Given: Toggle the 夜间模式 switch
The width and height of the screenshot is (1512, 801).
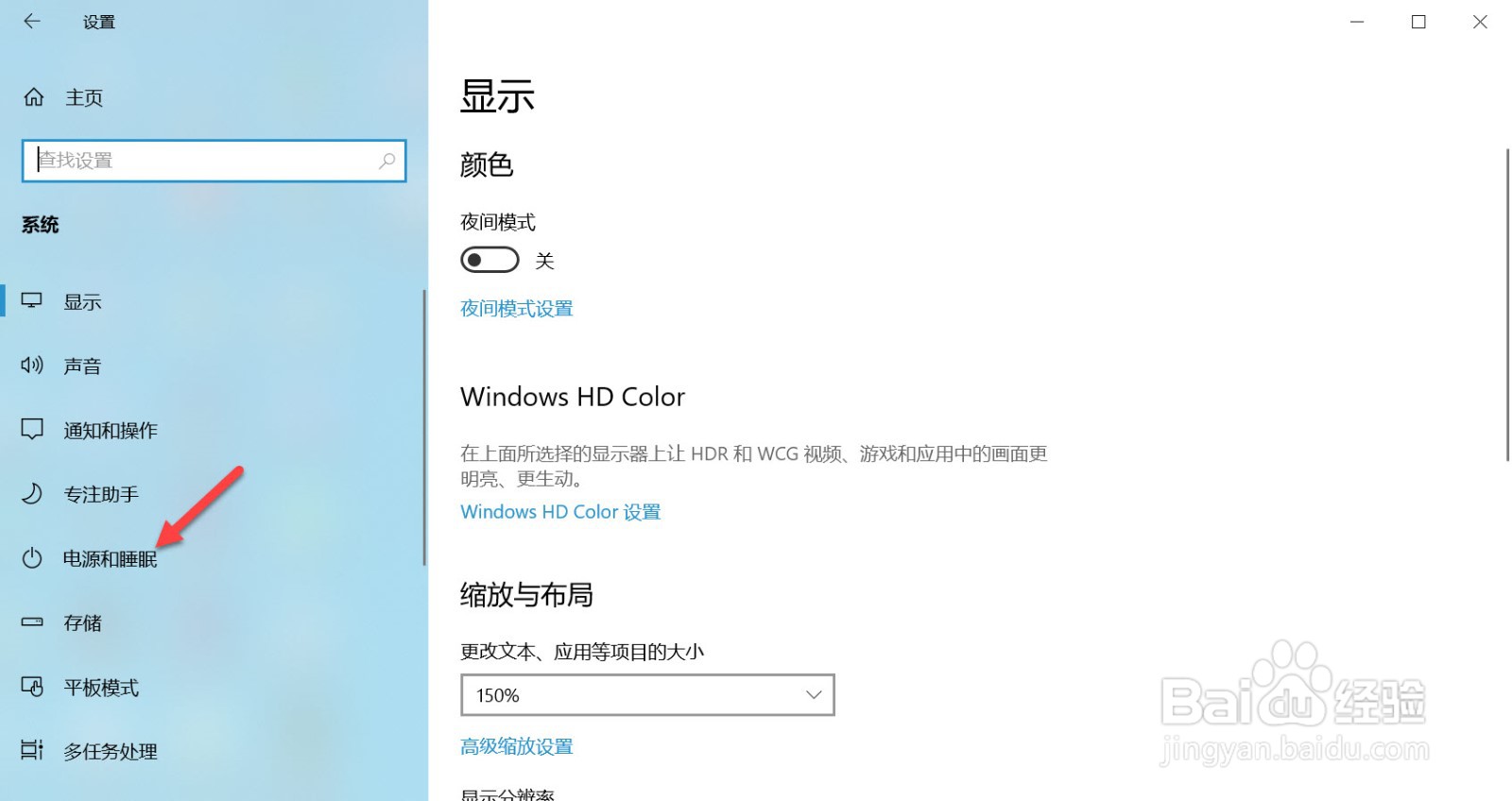Looking at the screenshot, I should (490, 260).
